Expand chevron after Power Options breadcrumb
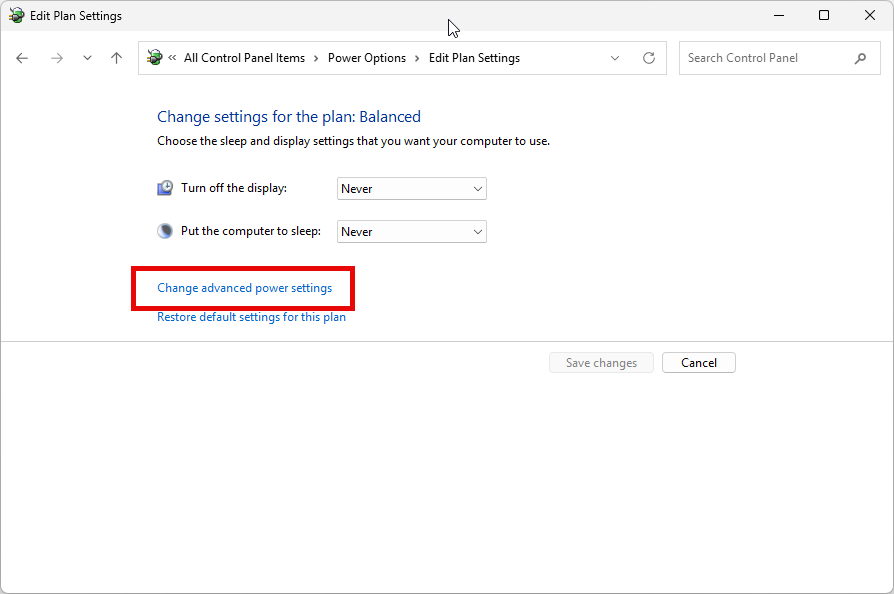Viewport: 894px width, 594px height. pyautogui.click(x=418, y=58)
